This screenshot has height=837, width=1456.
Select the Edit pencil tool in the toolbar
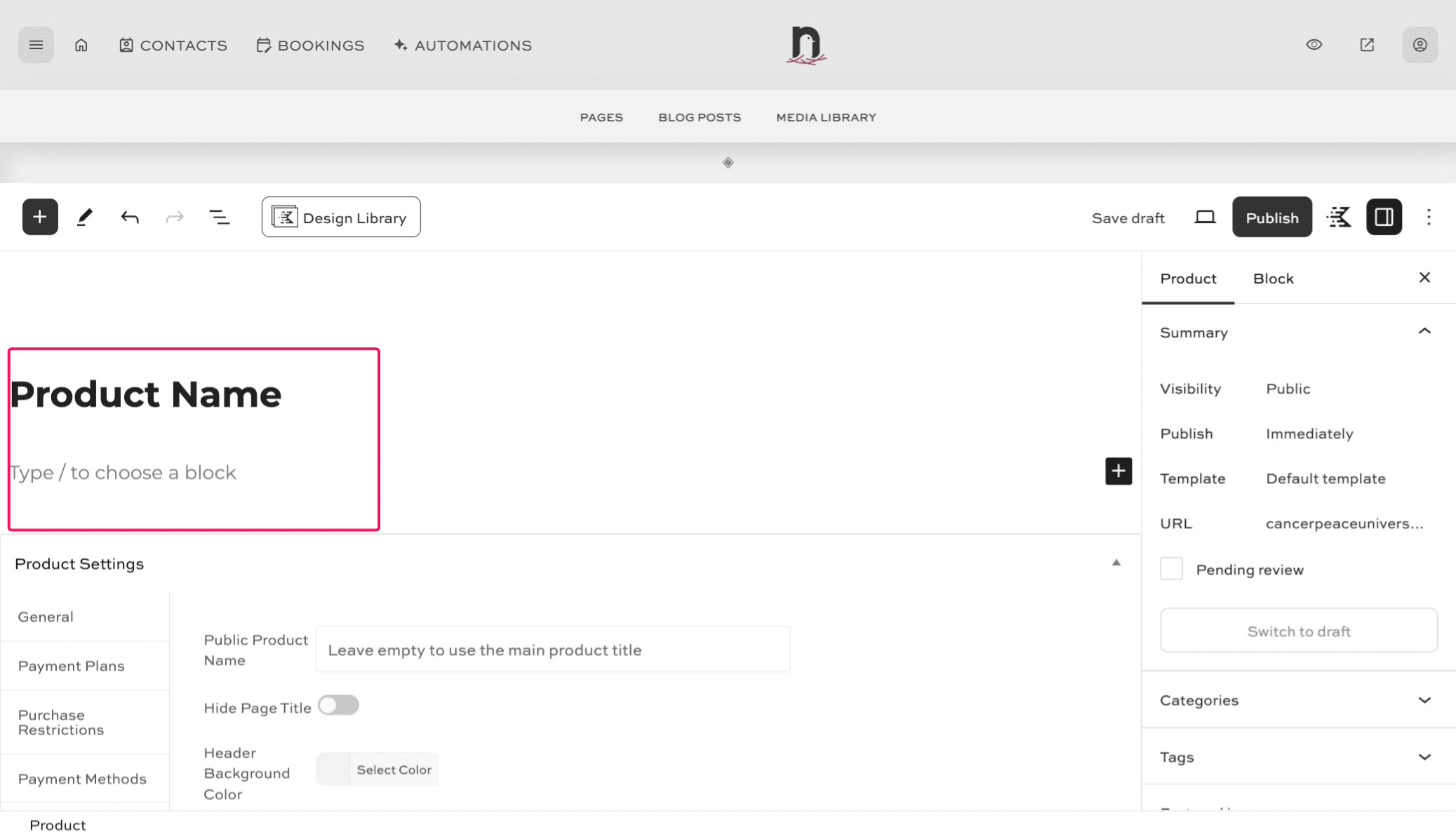tap(85, 217)
